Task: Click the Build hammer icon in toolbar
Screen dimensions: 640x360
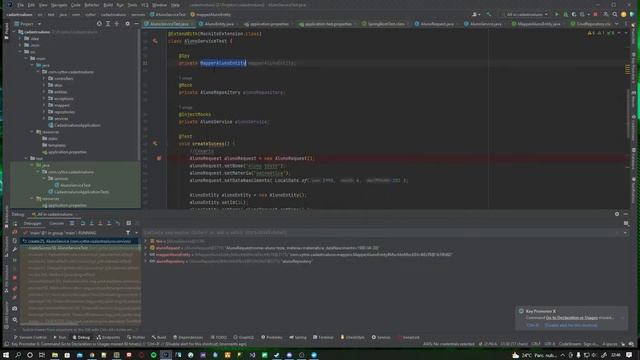Action: [489, 14]
